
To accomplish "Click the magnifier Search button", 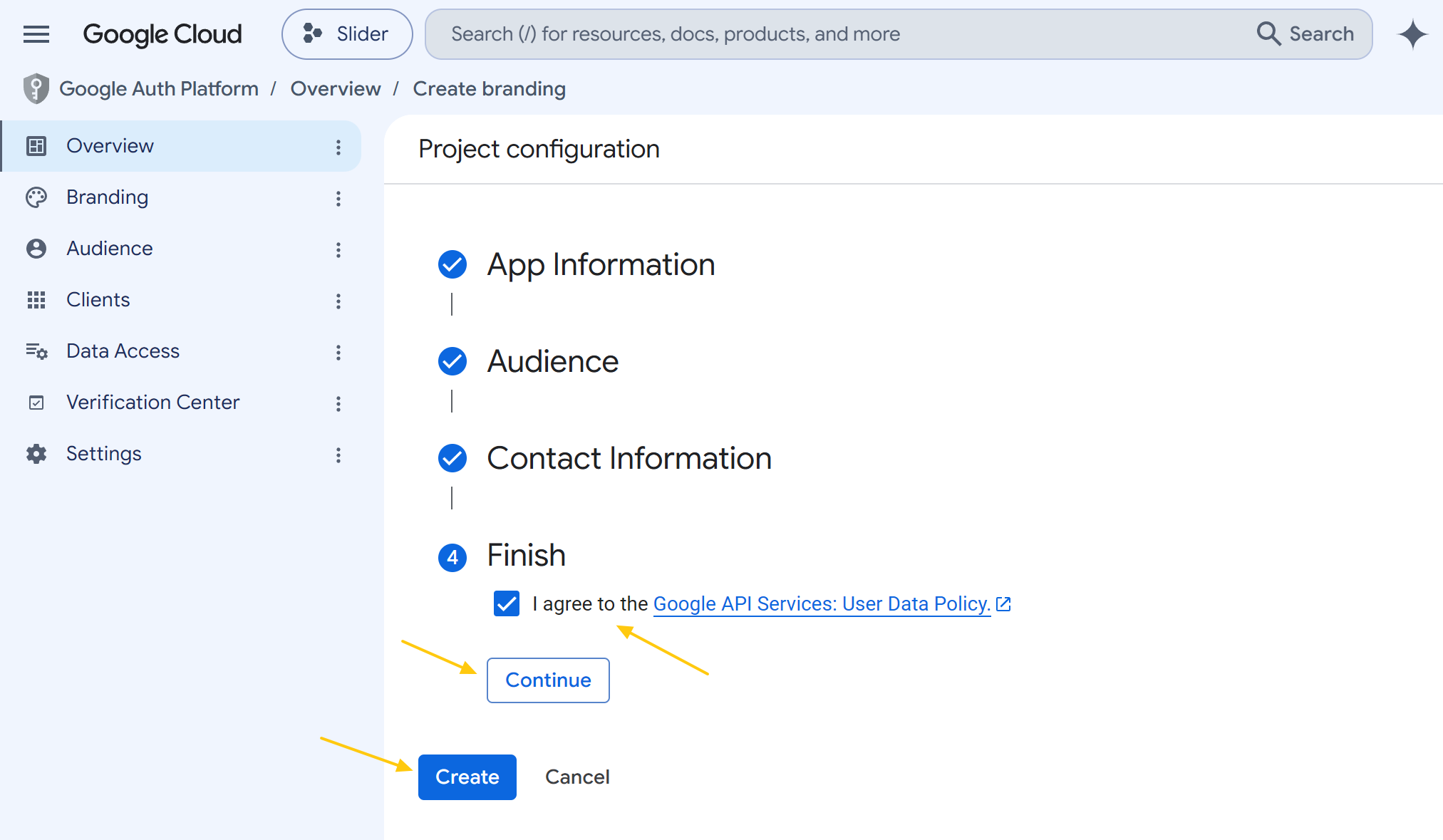I will 1305,33.
